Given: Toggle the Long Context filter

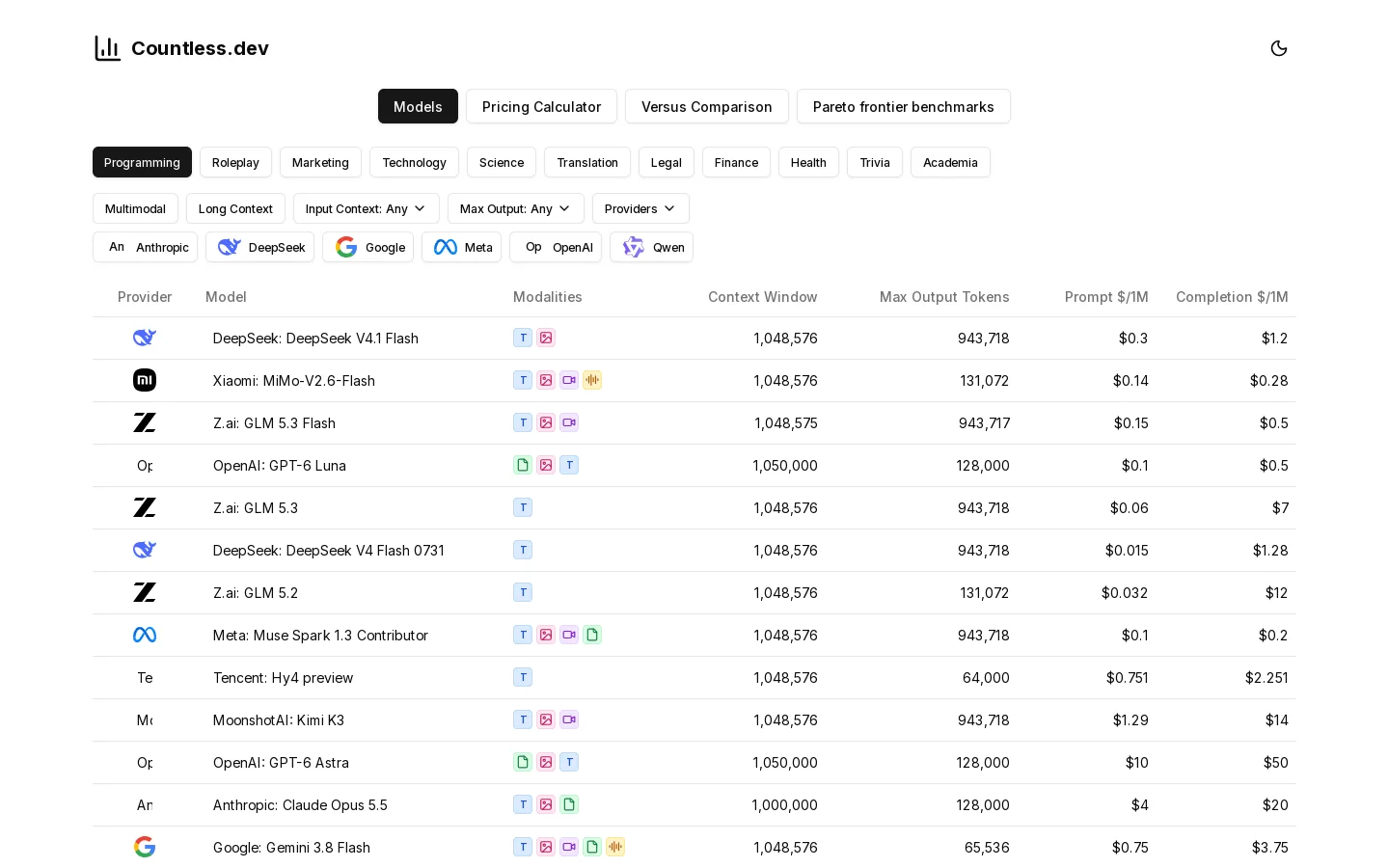Looking at the screenshot, I should 235,208.
